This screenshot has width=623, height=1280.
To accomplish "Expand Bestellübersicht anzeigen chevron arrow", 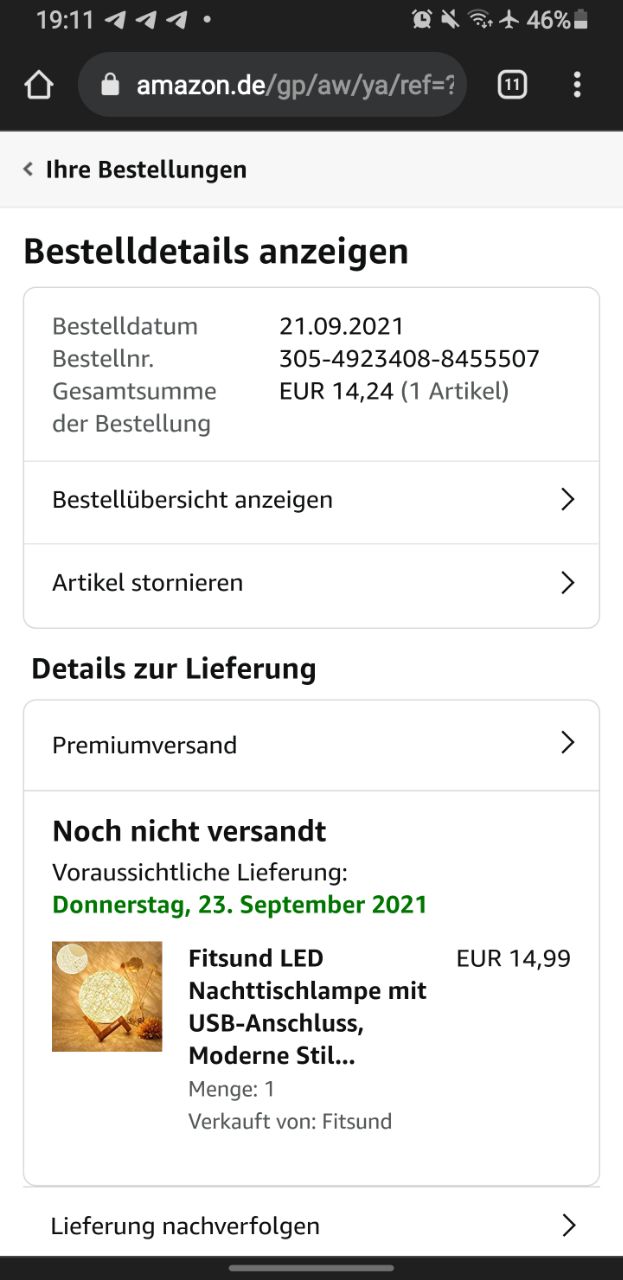I will (567, 499).
